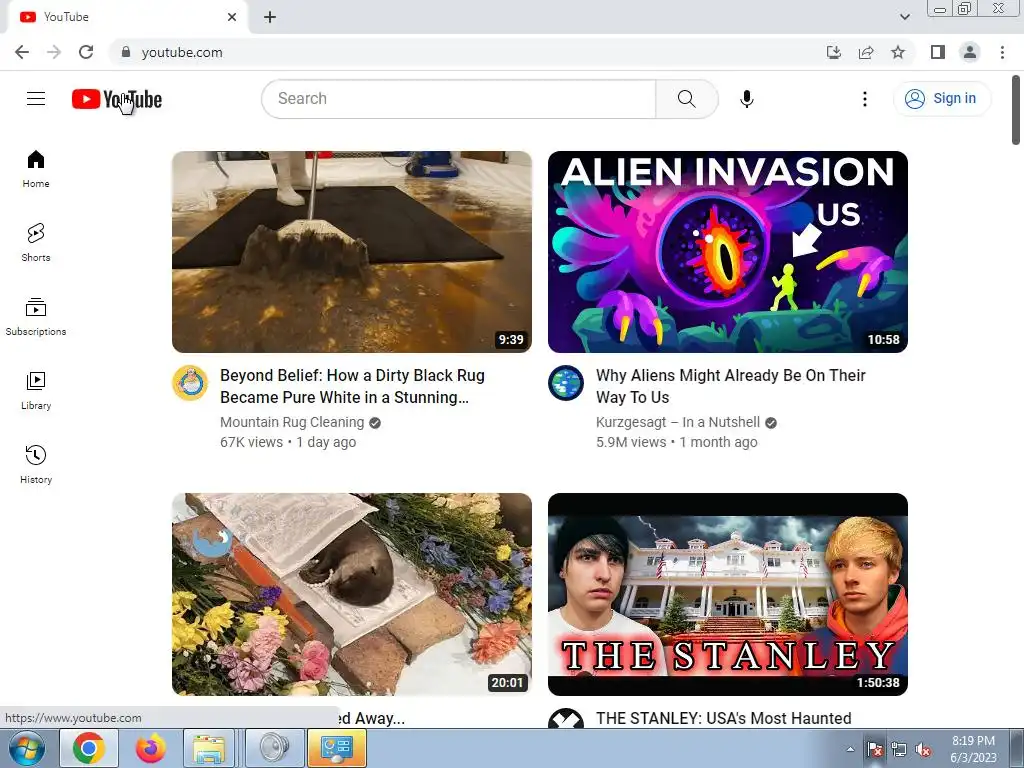
Task: Click Kurzgesagt channel avatar
Action: (x=566, y=383)
